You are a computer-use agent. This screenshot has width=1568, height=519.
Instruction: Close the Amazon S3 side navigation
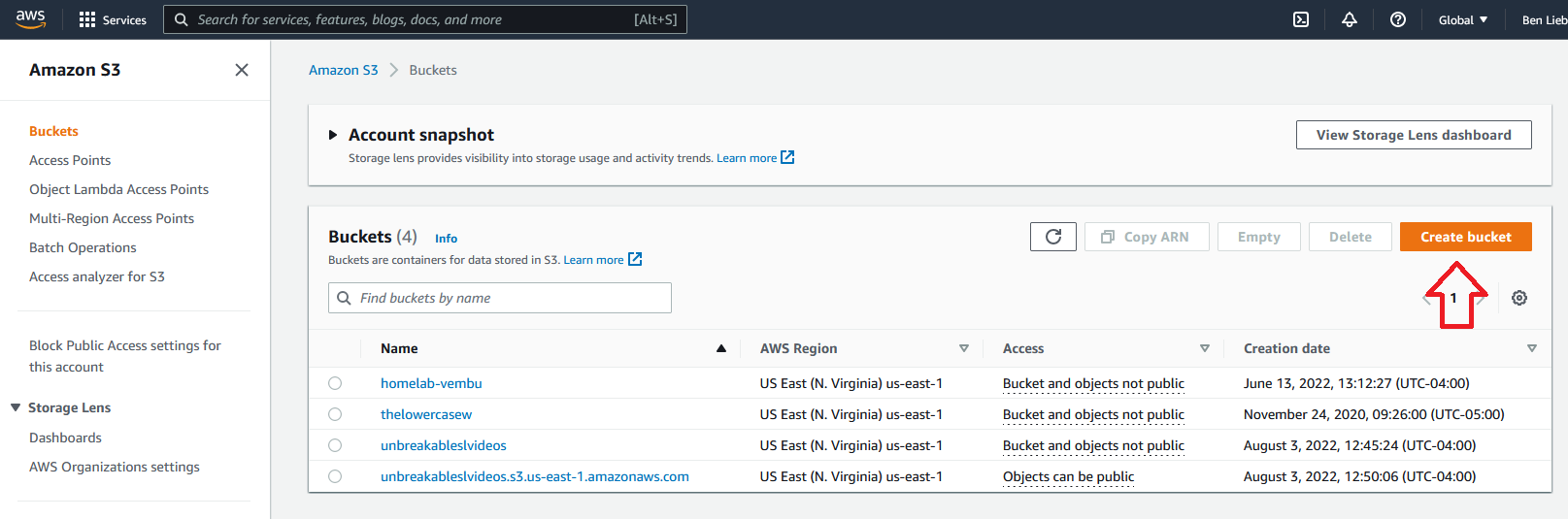click(242, 70)
